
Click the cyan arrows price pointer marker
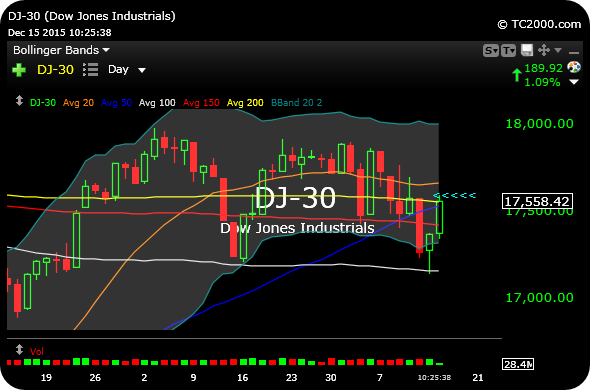pos(455,195)
